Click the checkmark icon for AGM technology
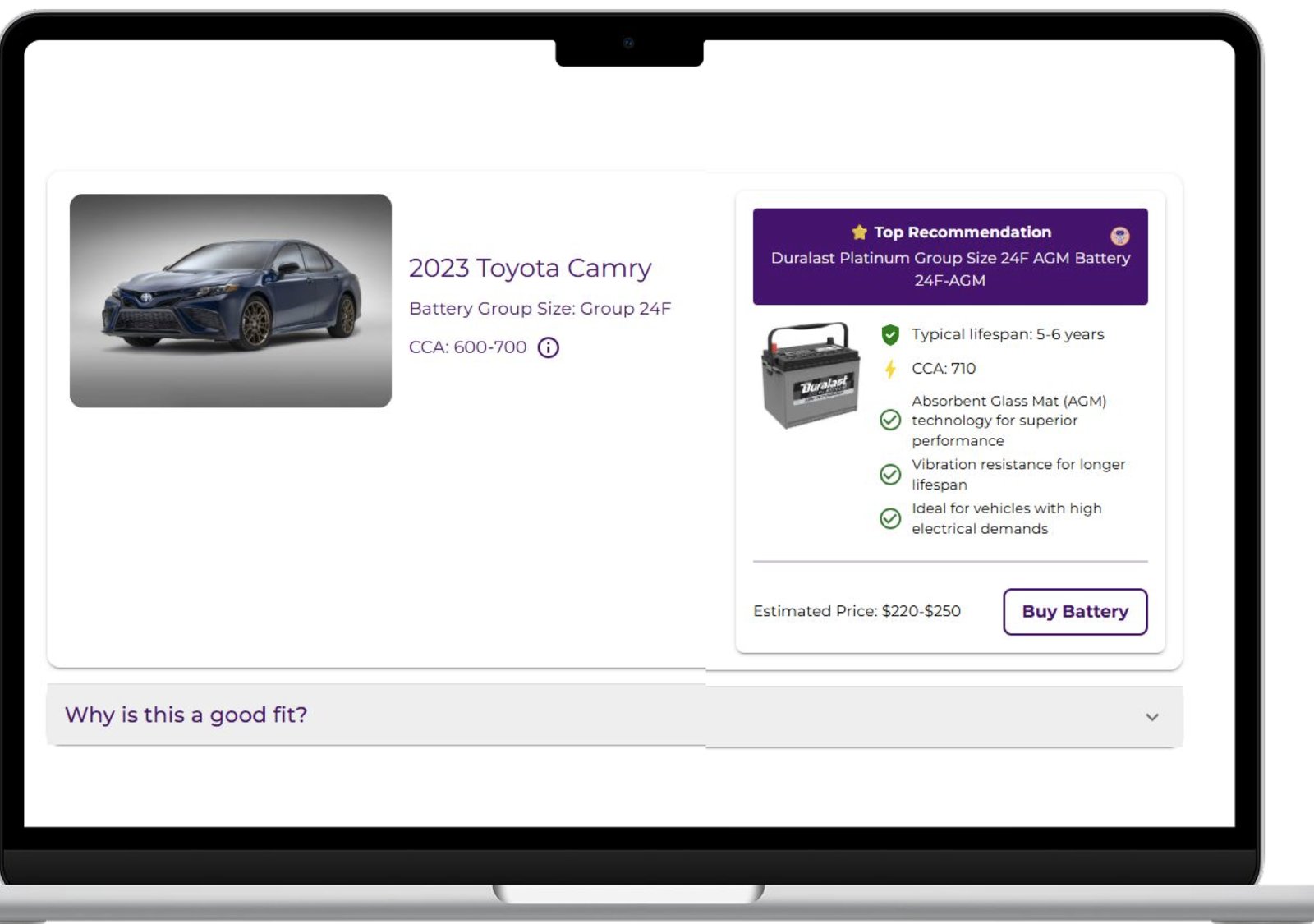 890,421
